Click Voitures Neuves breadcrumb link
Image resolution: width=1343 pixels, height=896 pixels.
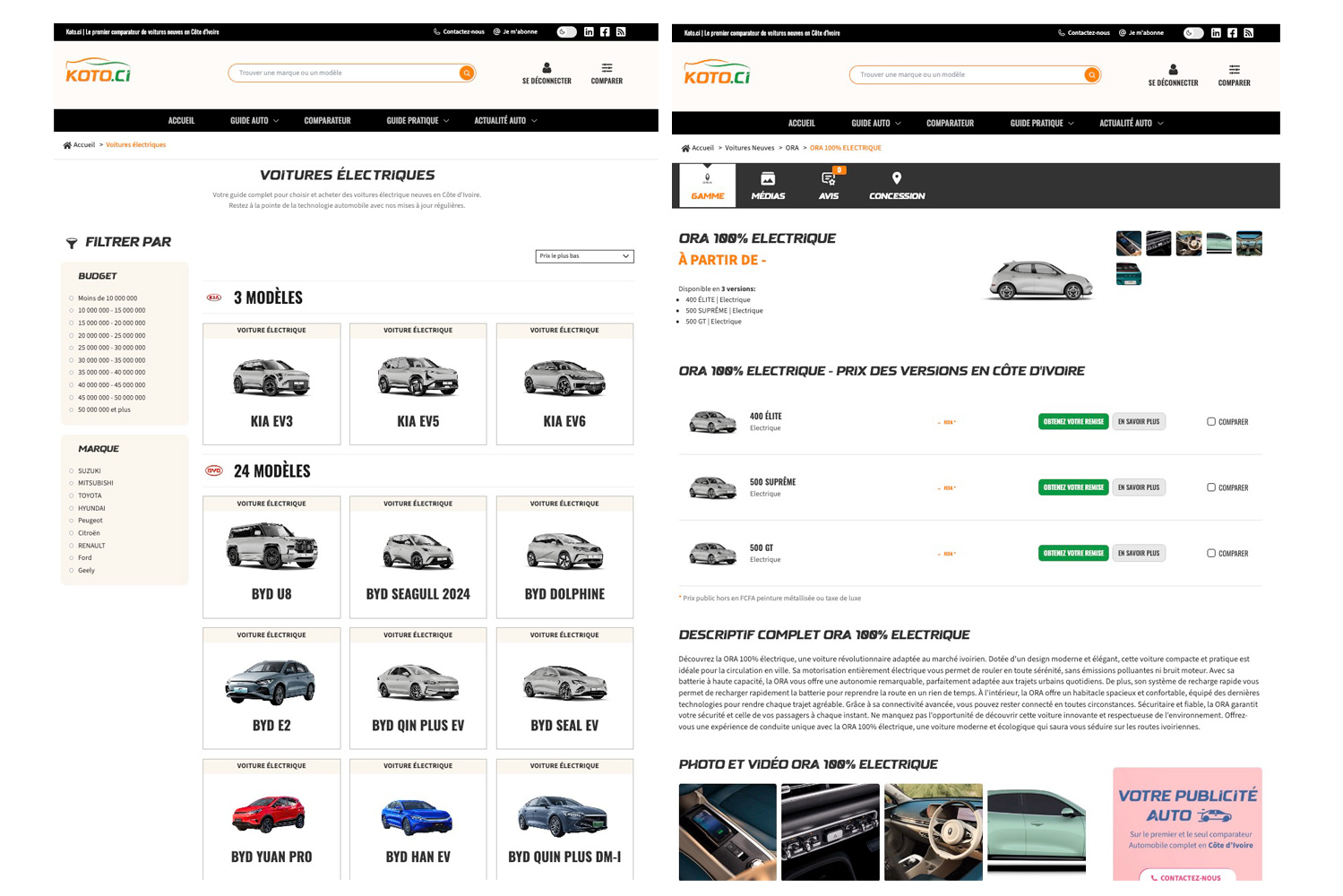749,148
